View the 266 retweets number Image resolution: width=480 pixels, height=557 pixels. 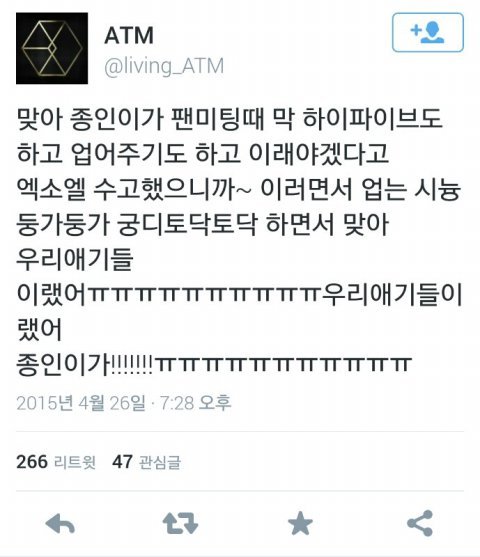32,462
